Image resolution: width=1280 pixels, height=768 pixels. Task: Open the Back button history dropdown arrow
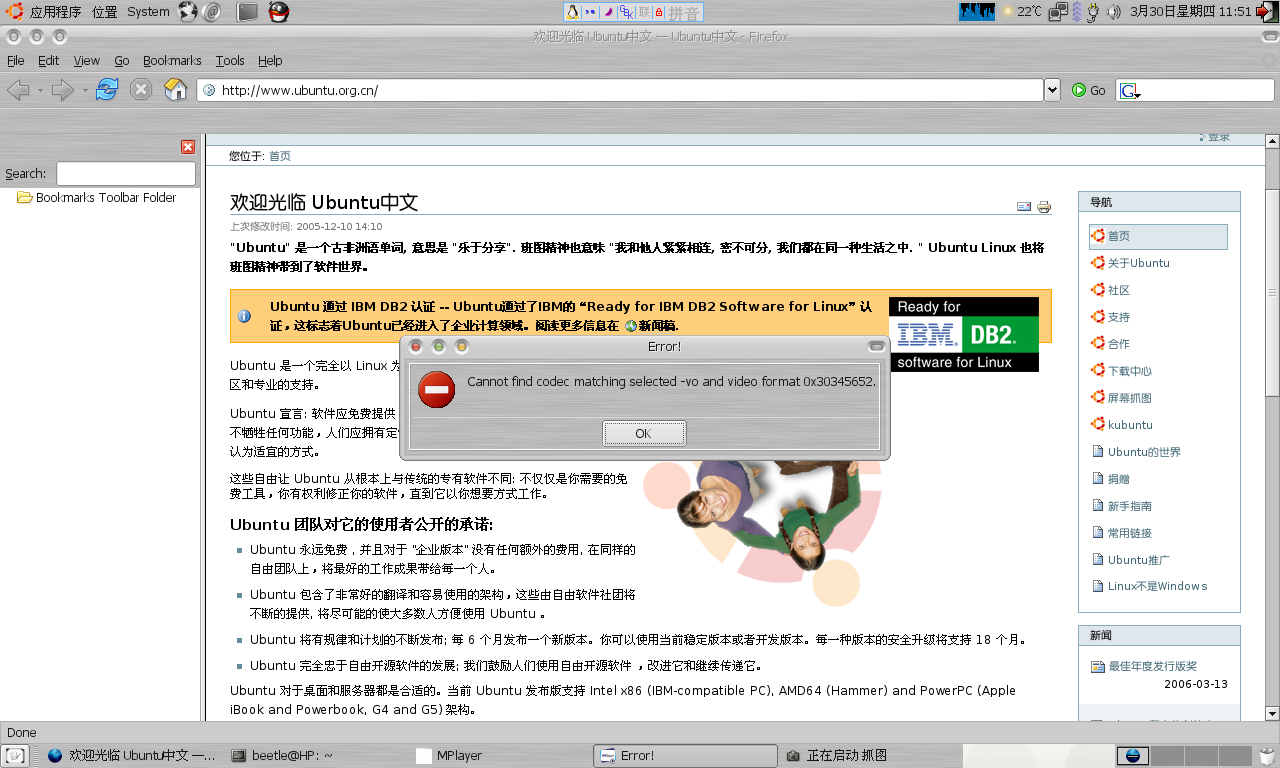click(40, 90)
